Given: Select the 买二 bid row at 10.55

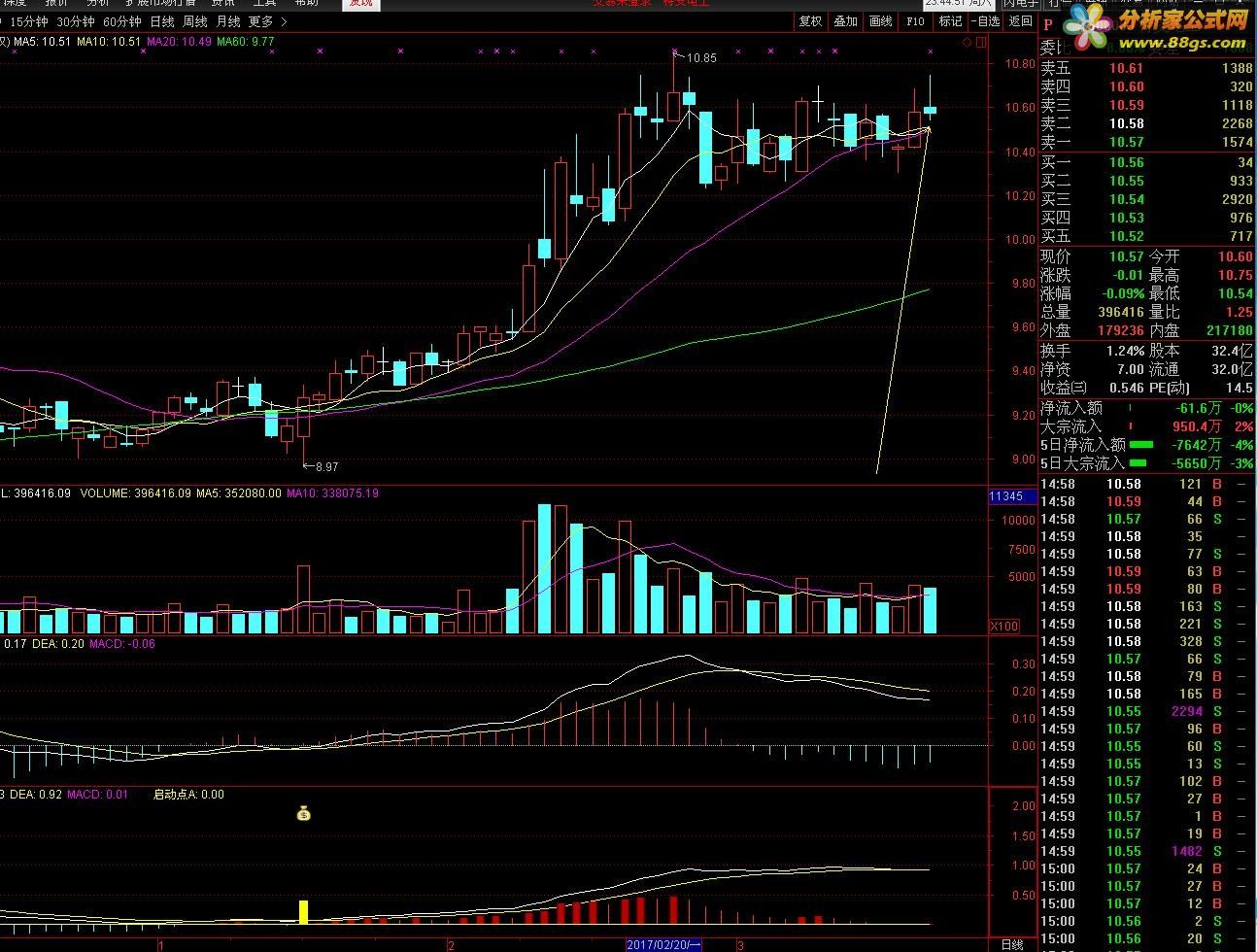Looking at the screenshot, I should 1147,181.
